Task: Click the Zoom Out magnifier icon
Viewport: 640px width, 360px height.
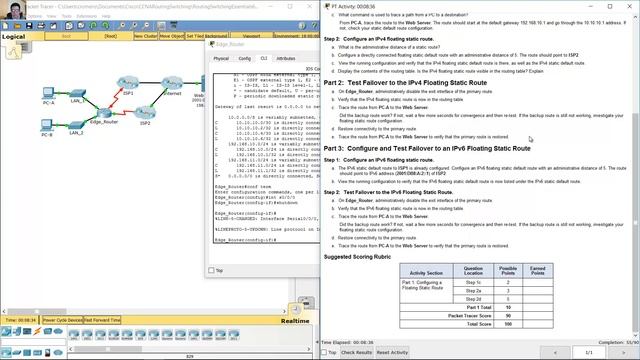Action: click(146, 26)
